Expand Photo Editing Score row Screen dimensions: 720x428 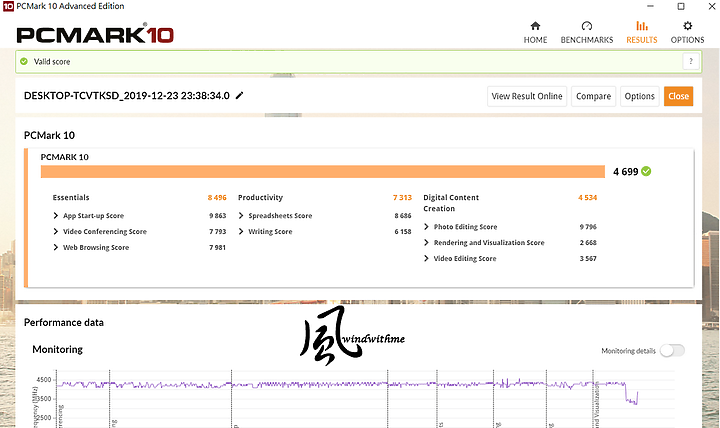[426, 226]
